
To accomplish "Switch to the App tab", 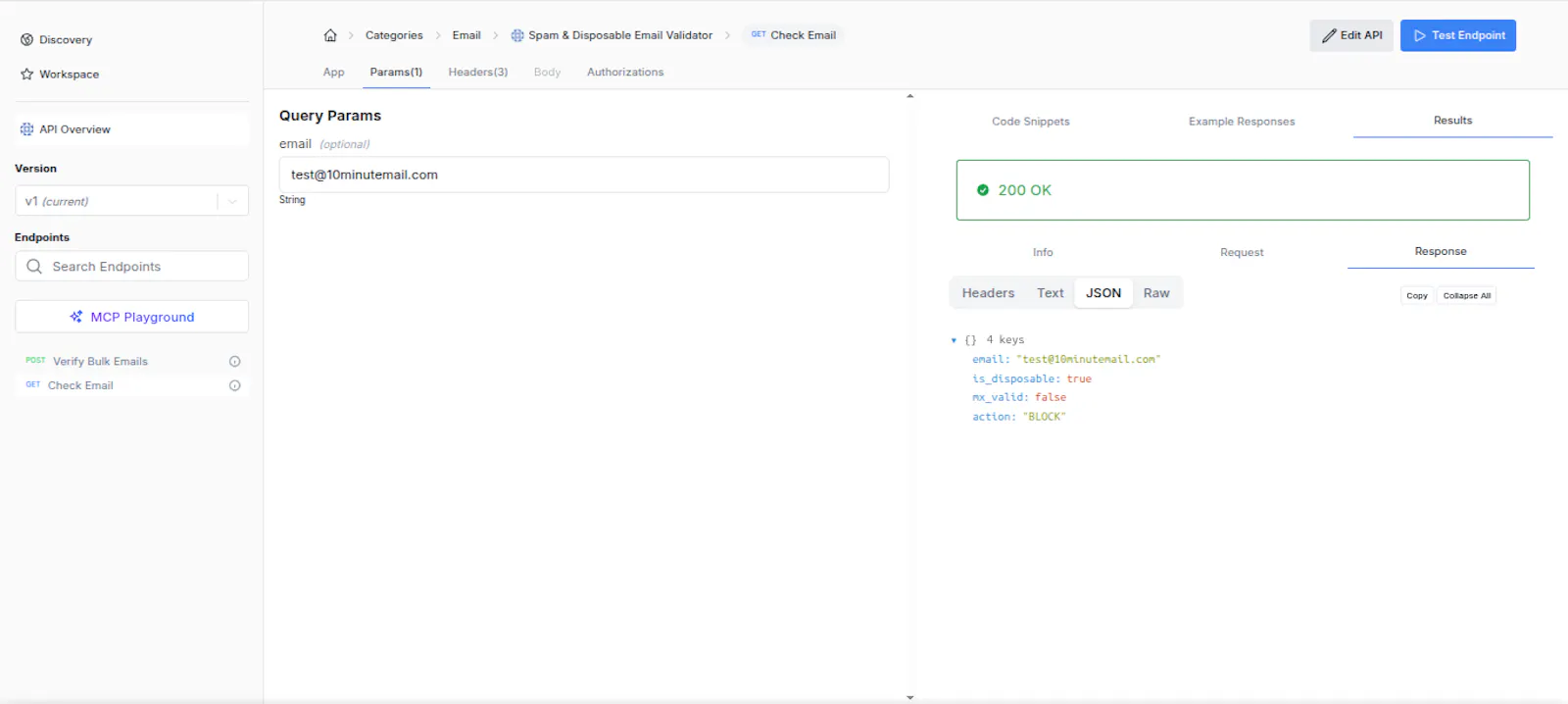I will pyautogui.click(x=333, y=73).
